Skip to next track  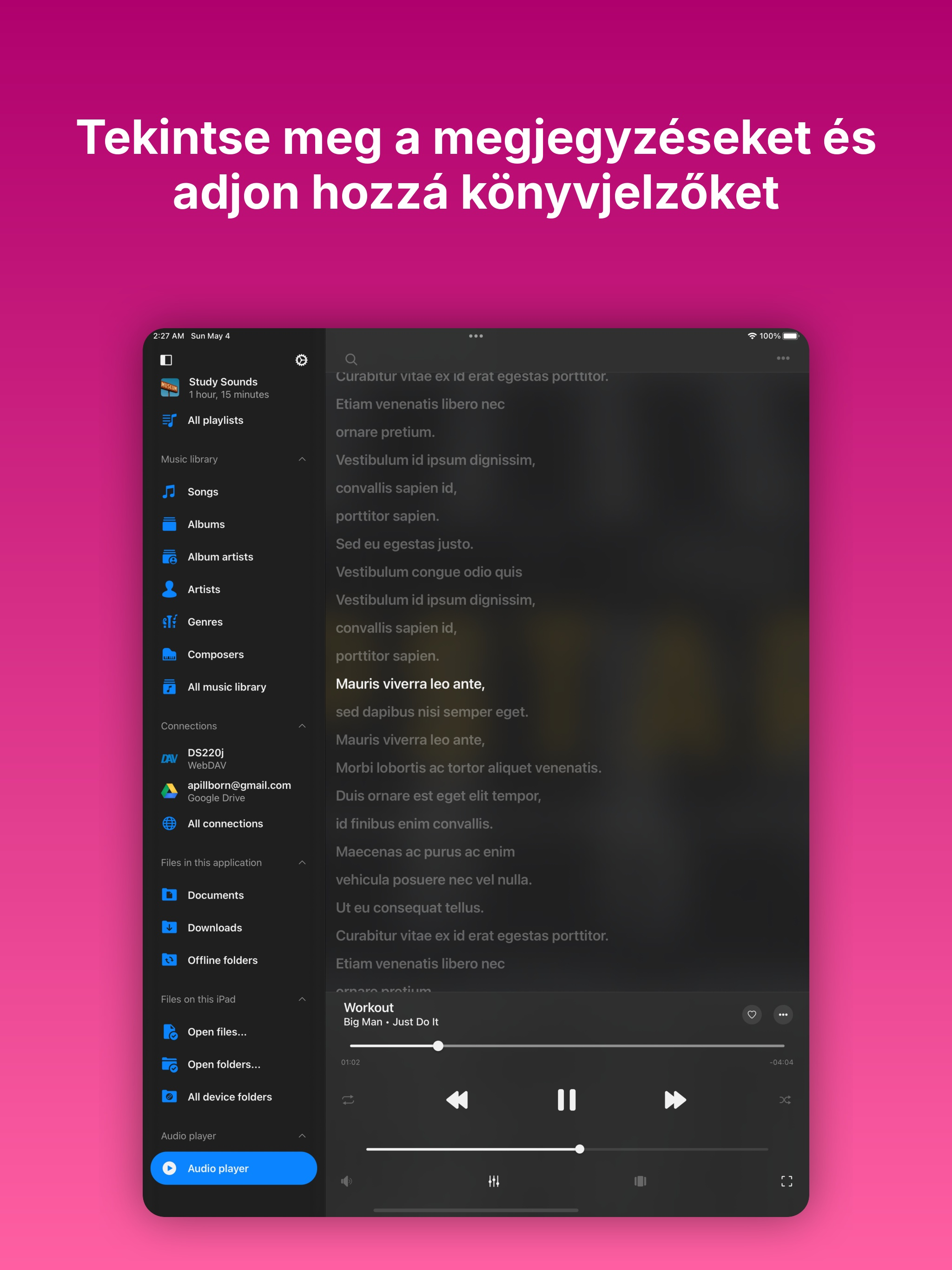[x=674, y=1099]
